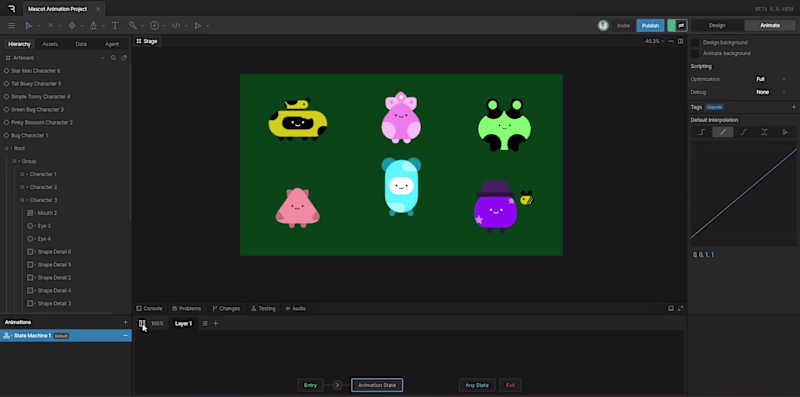This screenshot has height=397, width=800.
Task: Open the Debug None dropdown
Action: coord(770,92)
